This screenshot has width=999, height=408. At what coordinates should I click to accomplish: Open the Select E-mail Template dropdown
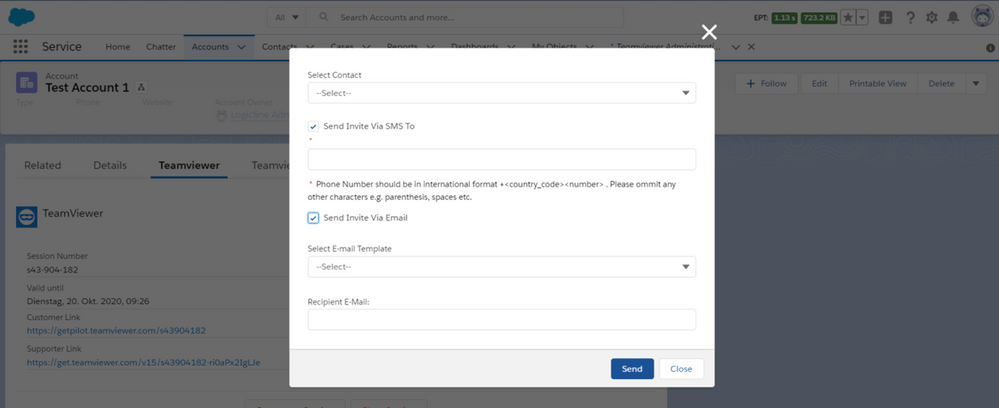pyautogui.click(x=501, y=266)
